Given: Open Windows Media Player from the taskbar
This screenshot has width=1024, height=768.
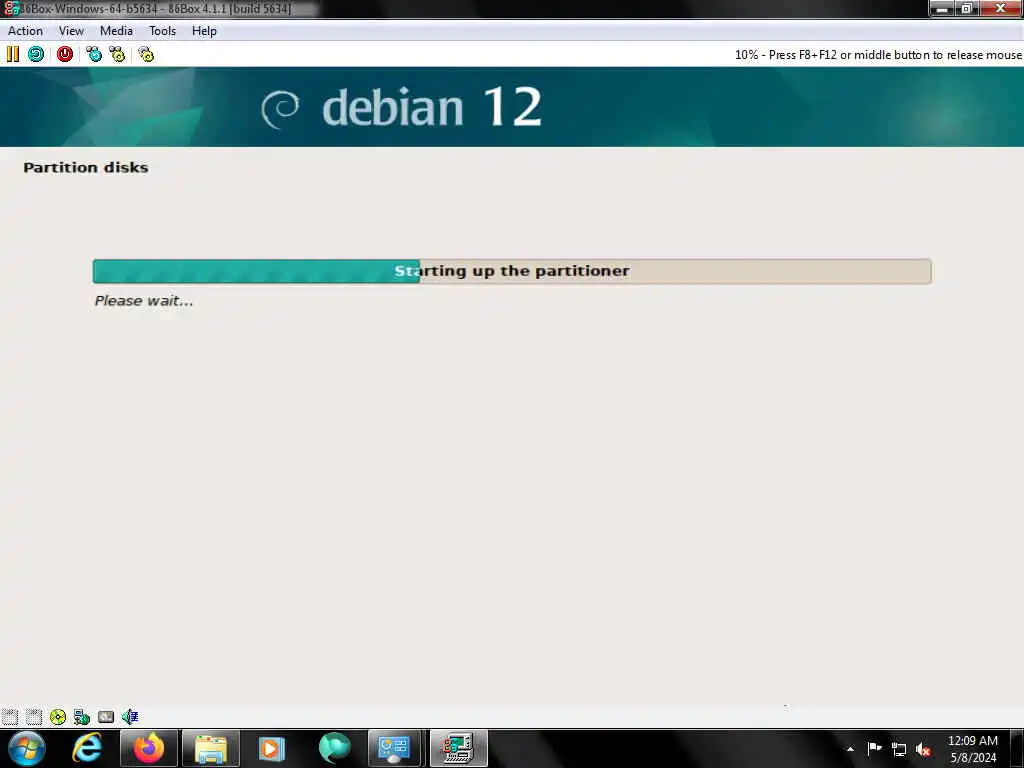Looking at the screenshot, I should coord(272,748).
